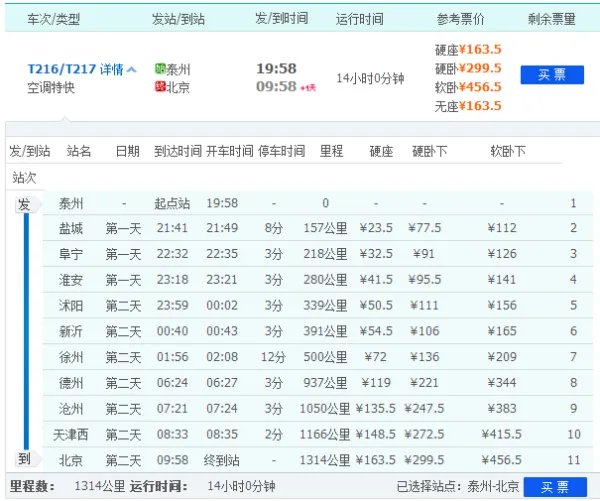This screenshot has height=501, width=600.
Task: Click station name 沧州 in stop list
Action: tap(71, 409)
